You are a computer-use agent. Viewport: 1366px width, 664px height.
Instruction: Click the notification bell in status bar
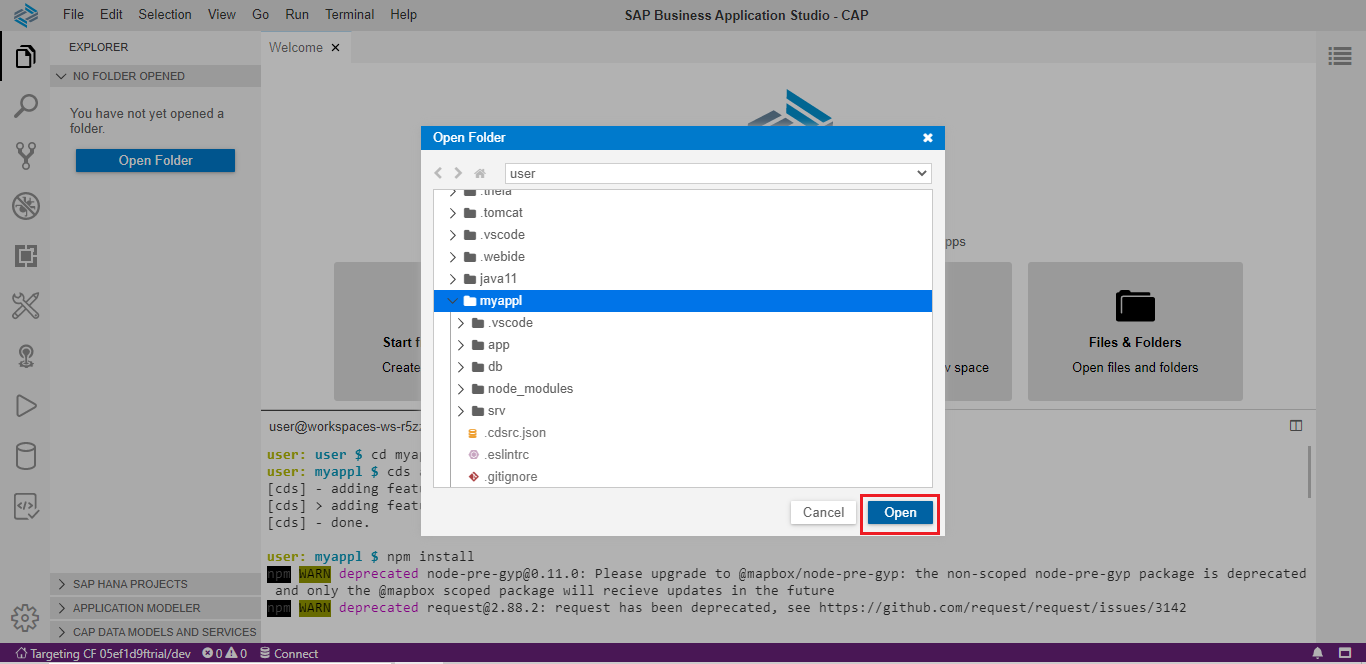click(1317, 654)
